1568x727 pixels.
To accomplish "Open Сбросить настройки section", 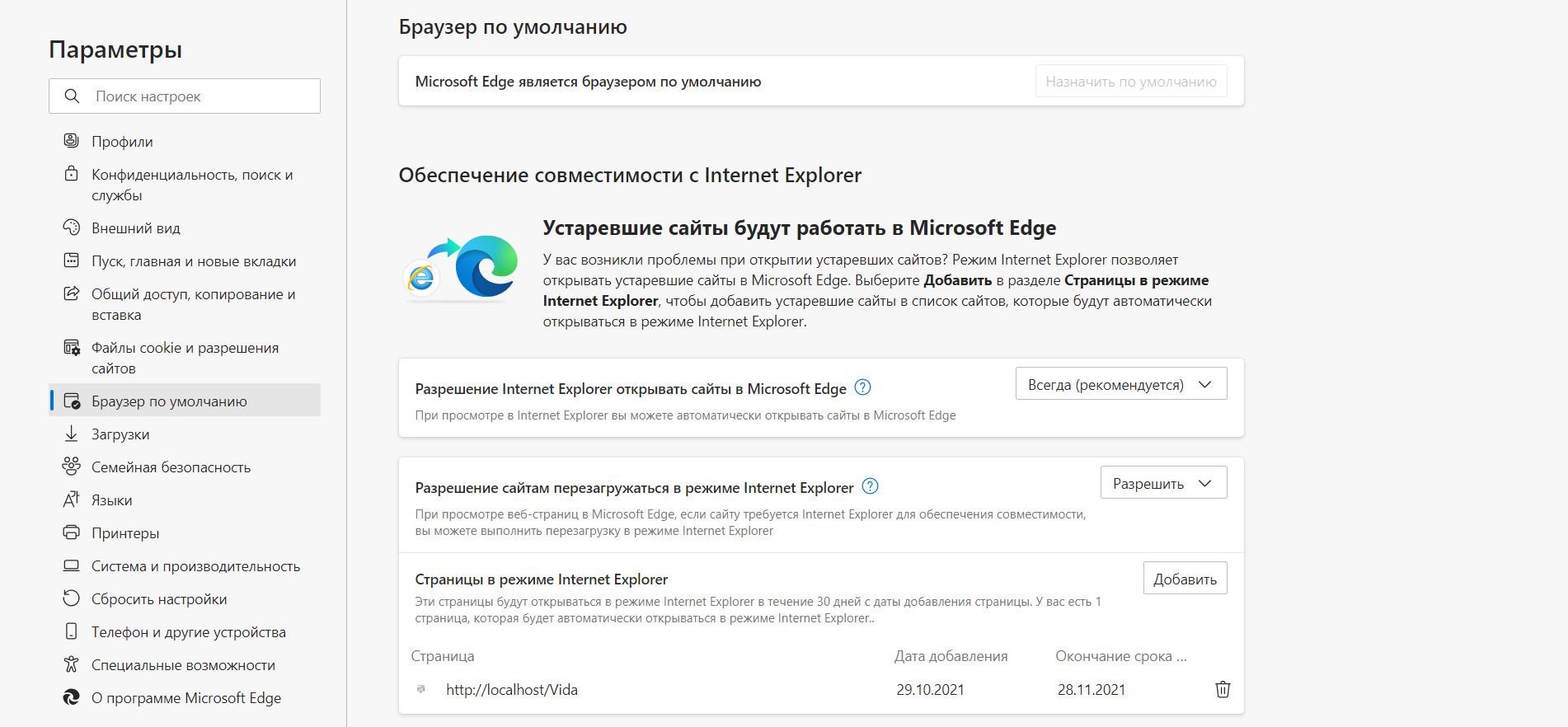I will 159,599.
